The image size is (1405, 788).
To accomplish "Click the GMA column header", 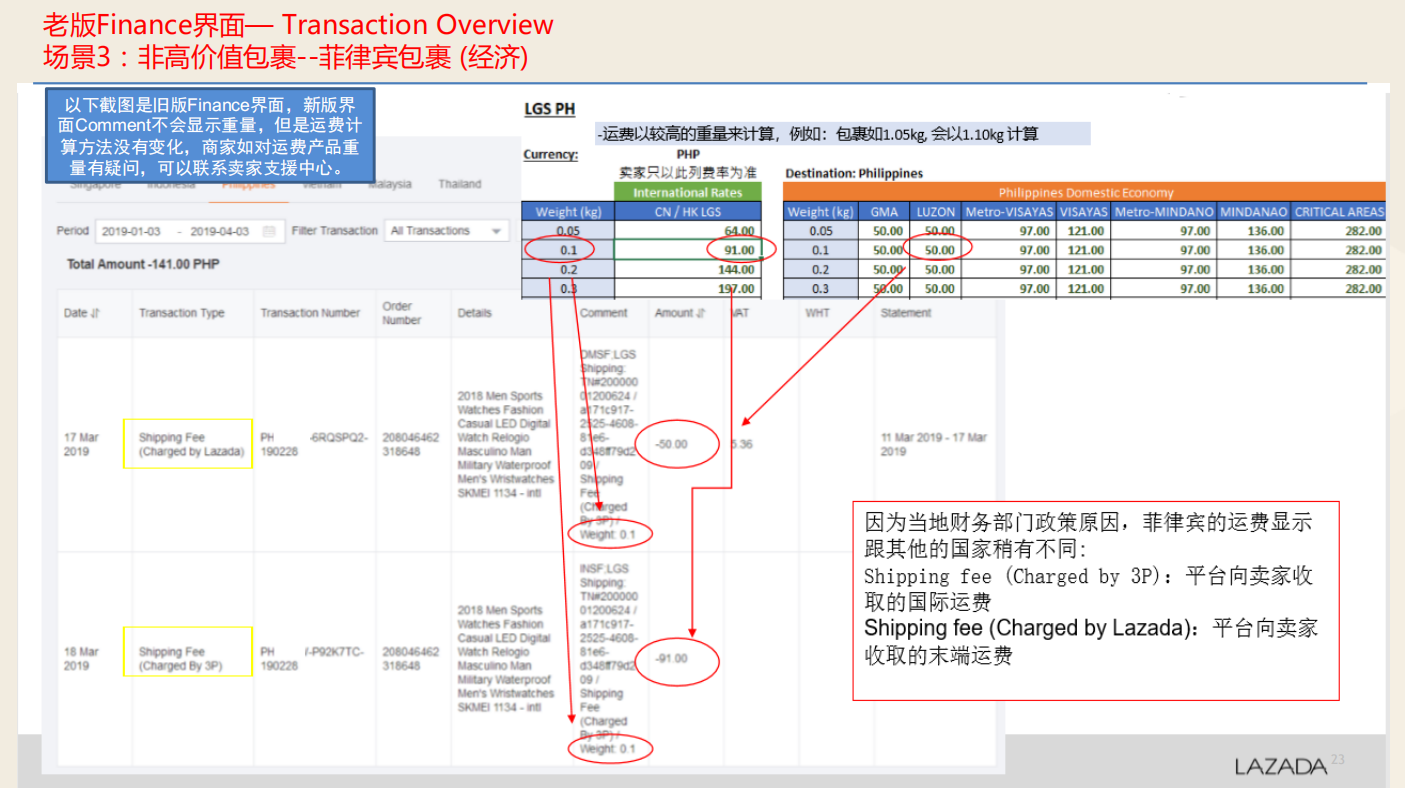I will pos(884,211).
